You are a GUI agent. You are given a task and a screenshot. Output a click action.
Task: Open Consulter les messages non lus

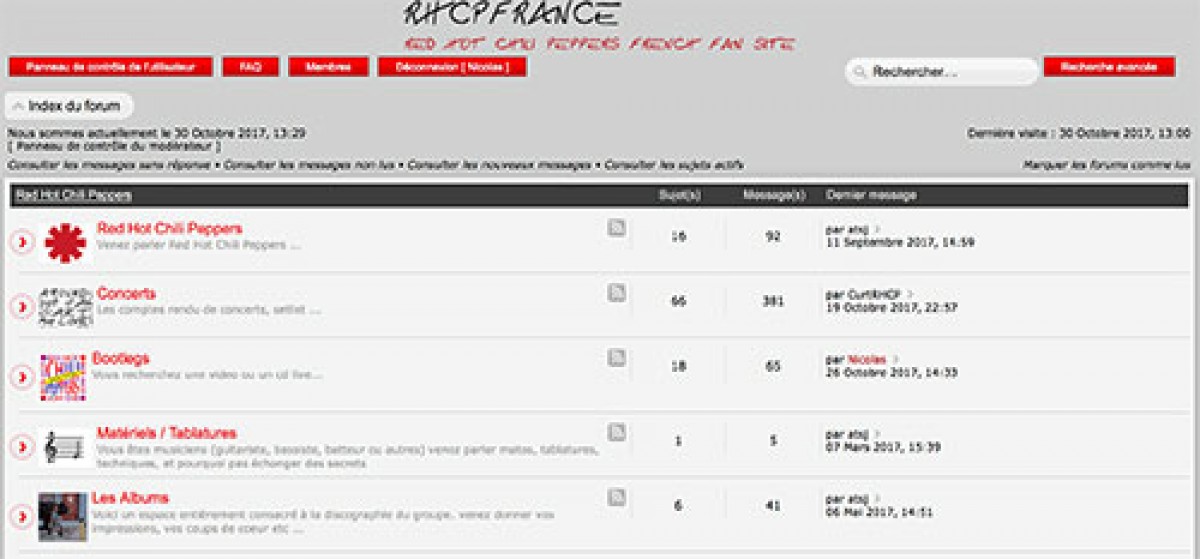point(309,164)
